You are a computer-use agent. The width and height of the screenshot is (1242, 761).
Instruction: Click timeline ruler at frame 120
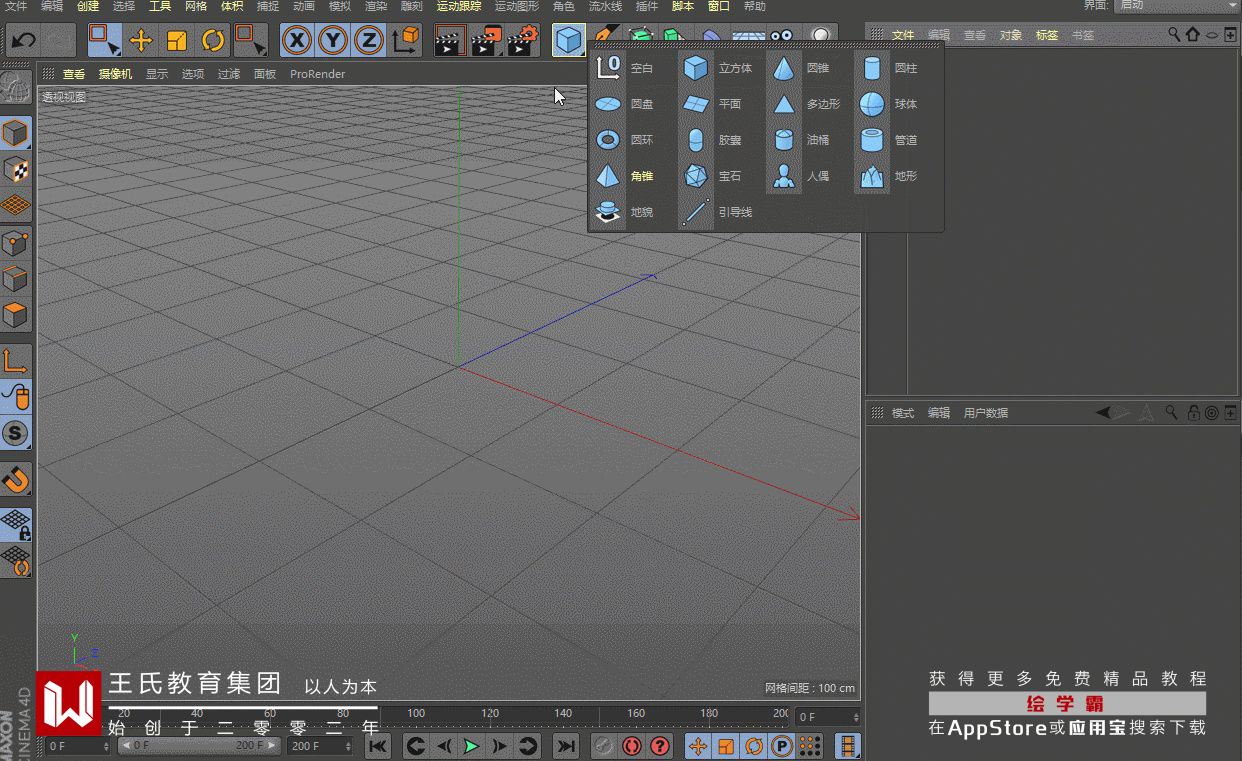[x=490, y=714]
